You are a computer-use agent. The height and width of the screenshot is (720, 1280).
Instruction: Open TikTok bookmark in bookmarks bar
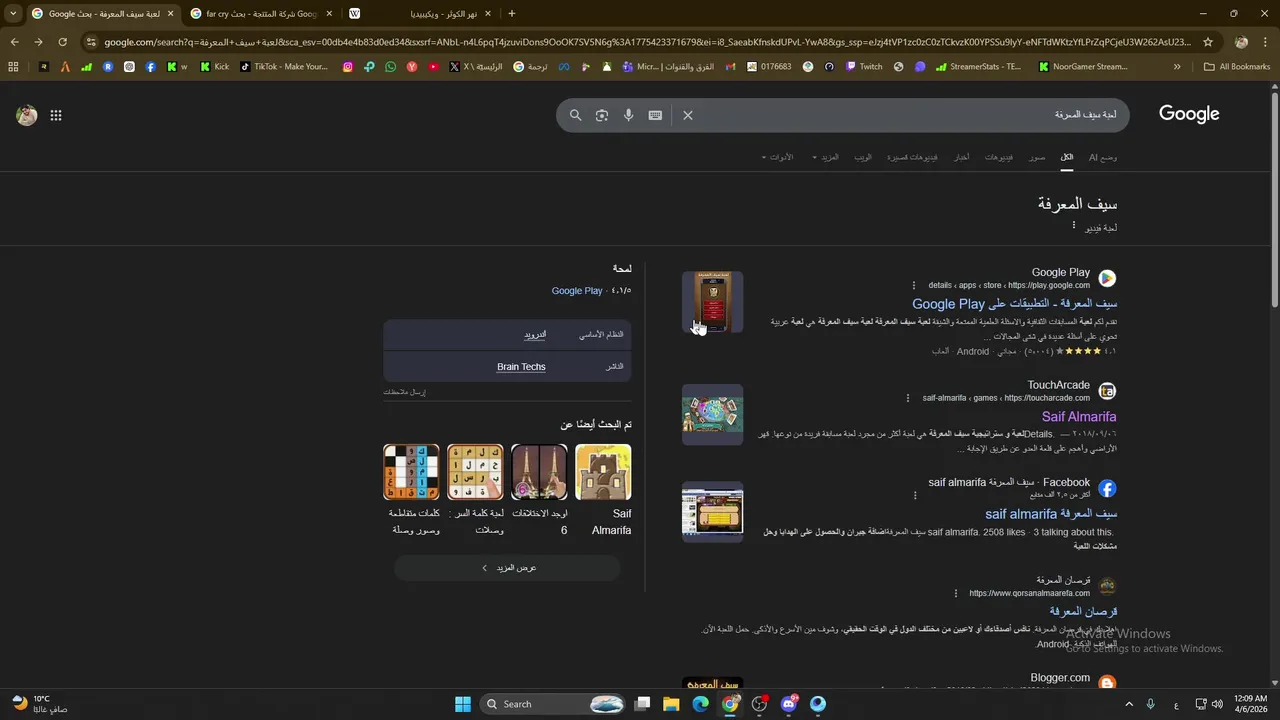click(x=284, y=67)
